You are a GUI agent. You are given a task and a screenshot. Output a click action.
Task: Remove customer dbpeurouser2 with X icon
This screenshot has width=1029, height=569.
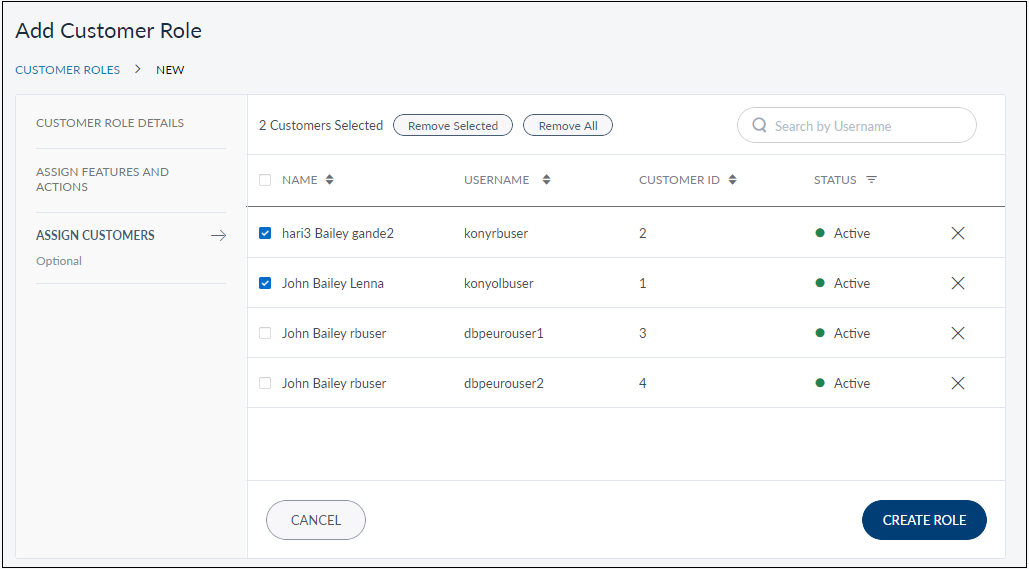[957, 383]
